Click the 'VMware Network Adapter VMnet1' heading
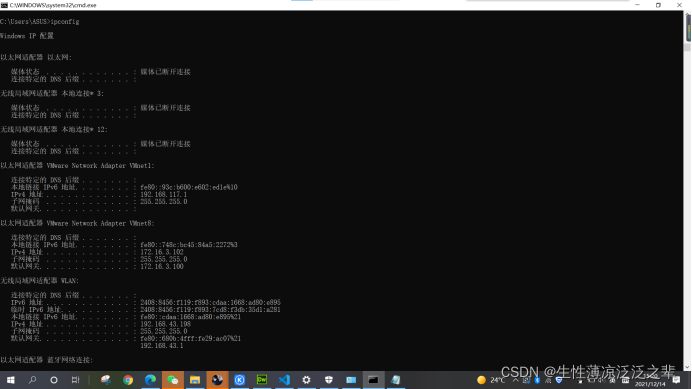The width and height of the screenshot is (692, 389). [x=100, y=166]
